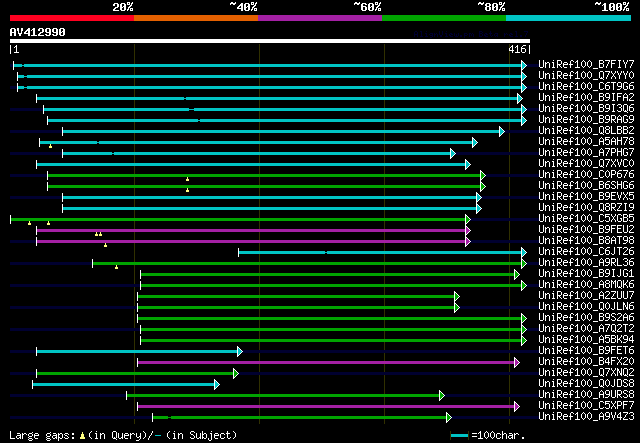Click the cyan 100char scale bar
Image resolution: width=640 pixels, height=443 pixels.
click(459, 436)
